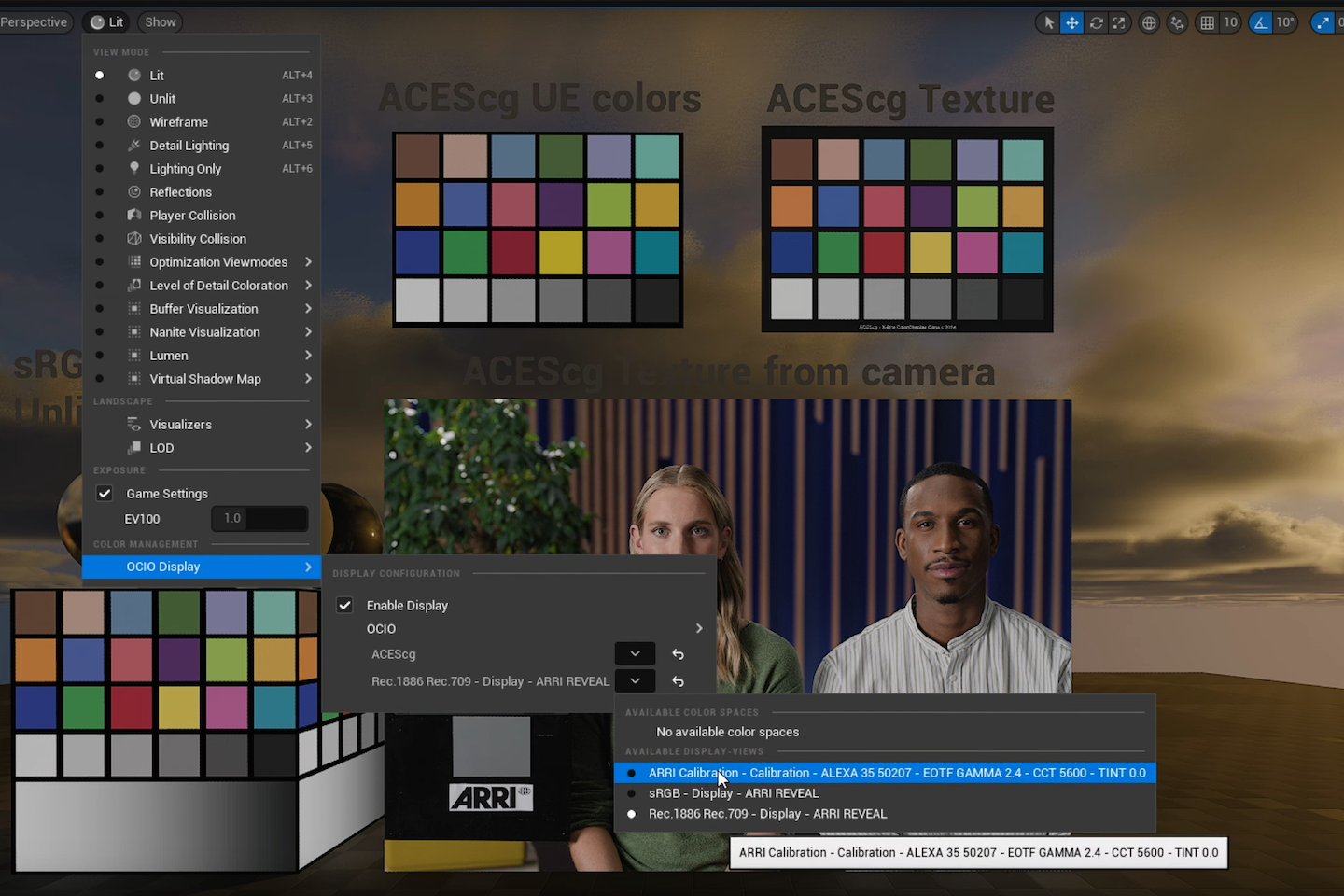1344x896 pixels.
Task: Click the landscape LOD icon
Action: tap(134, 448)
